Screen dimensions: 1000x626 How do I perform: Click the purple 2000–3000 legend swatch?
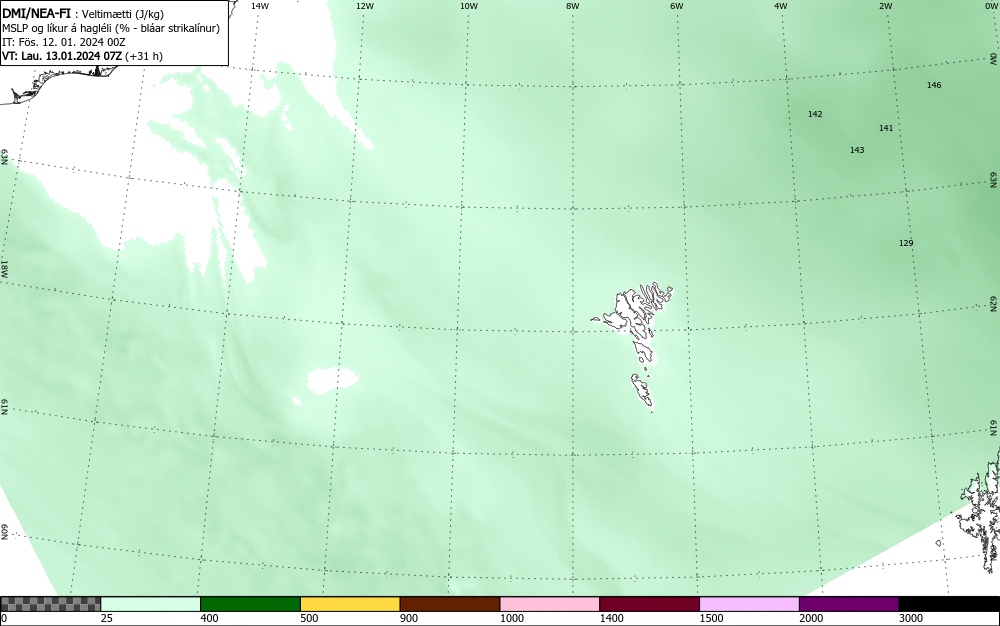[849, 604]
